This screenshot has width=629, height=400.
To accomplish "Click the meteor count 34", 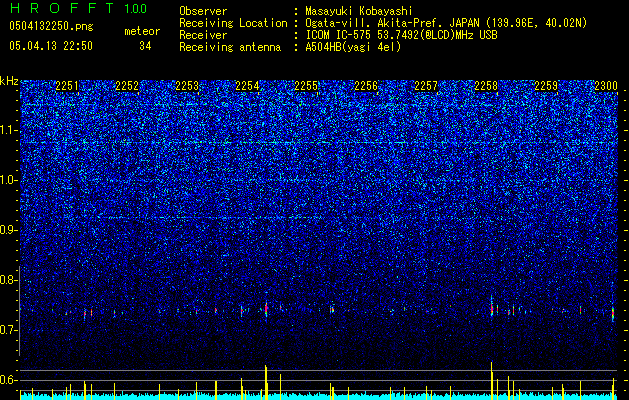I will (x=145, y=46).
